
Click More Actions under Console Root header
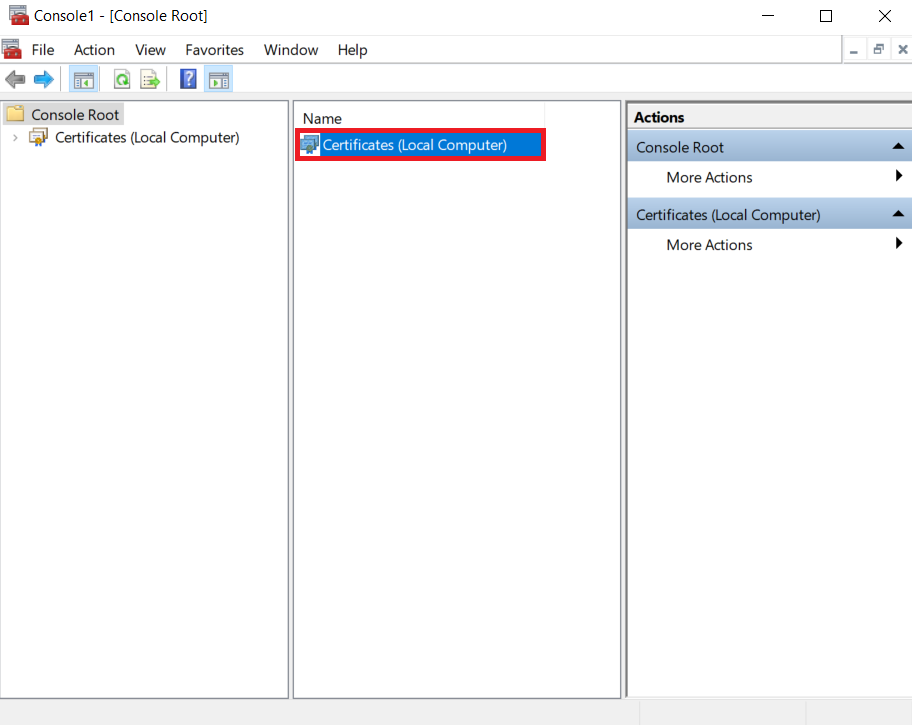point(709,177)
